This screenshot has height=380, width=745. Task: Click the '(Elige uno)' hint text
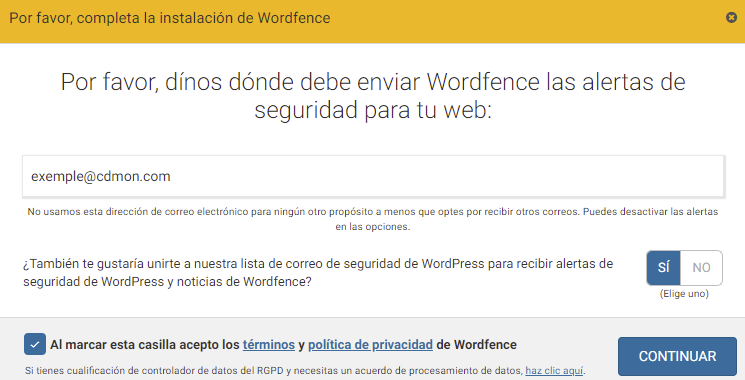click(684, 294)
